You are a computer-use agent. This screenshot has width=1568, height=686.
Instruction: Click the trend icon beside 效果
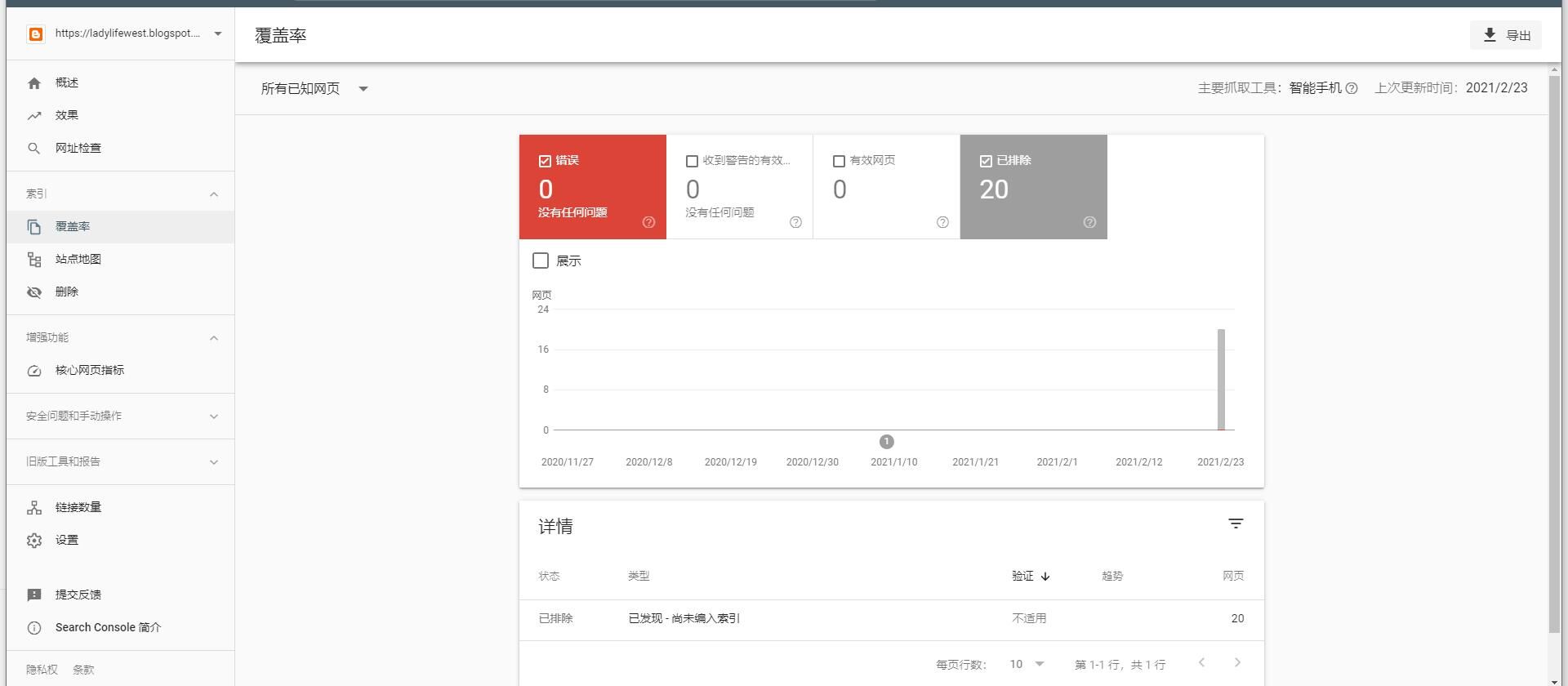click(x=34, y=115)
